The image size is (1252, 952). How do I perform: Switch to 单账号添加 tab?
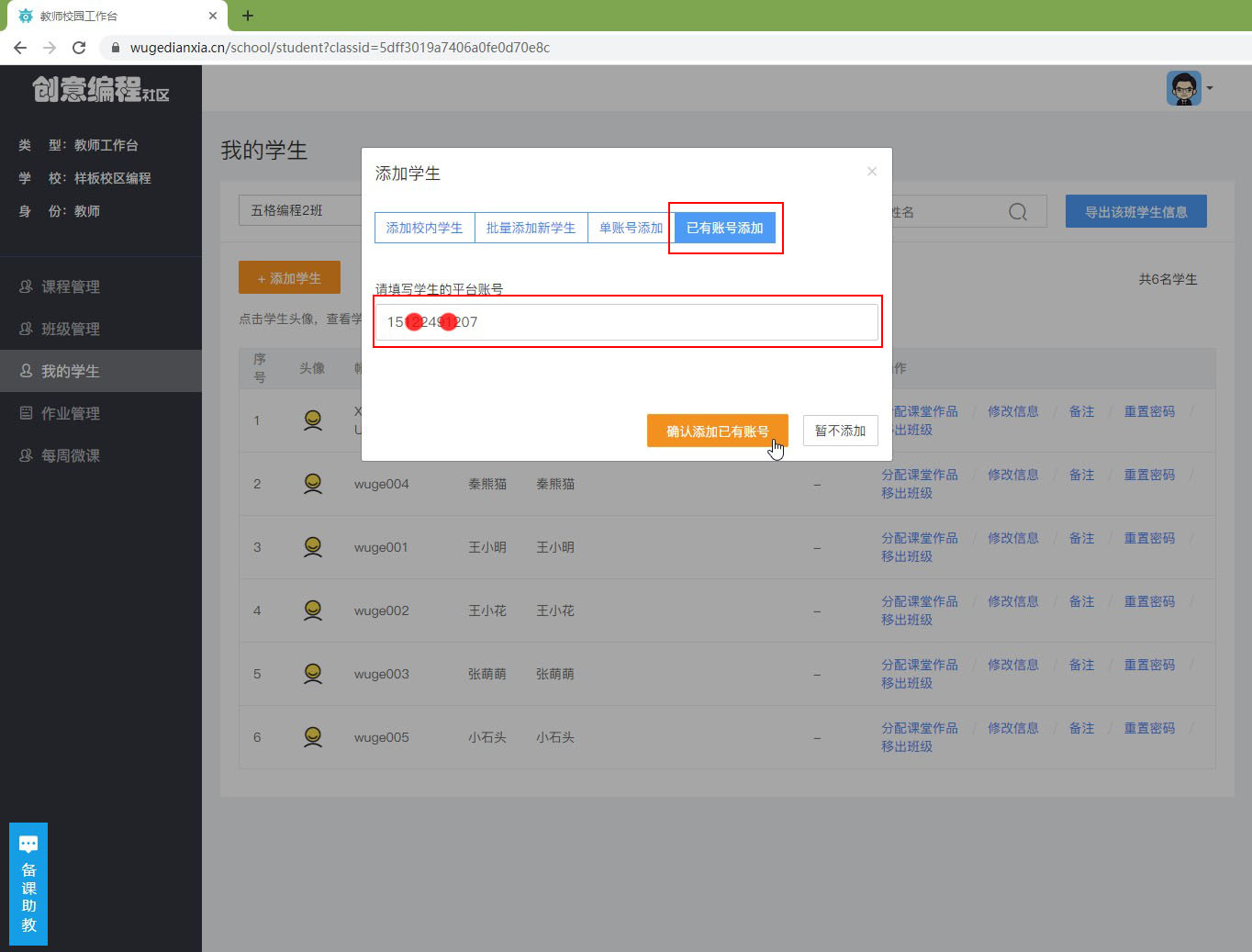pyautogui.click(x=631, y=228)
